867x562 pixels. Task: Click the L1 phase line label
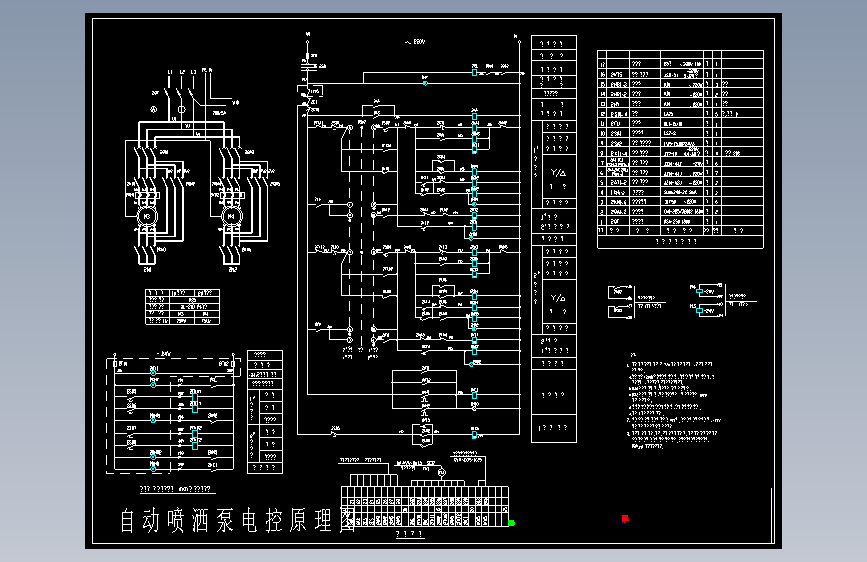(170, 72)
